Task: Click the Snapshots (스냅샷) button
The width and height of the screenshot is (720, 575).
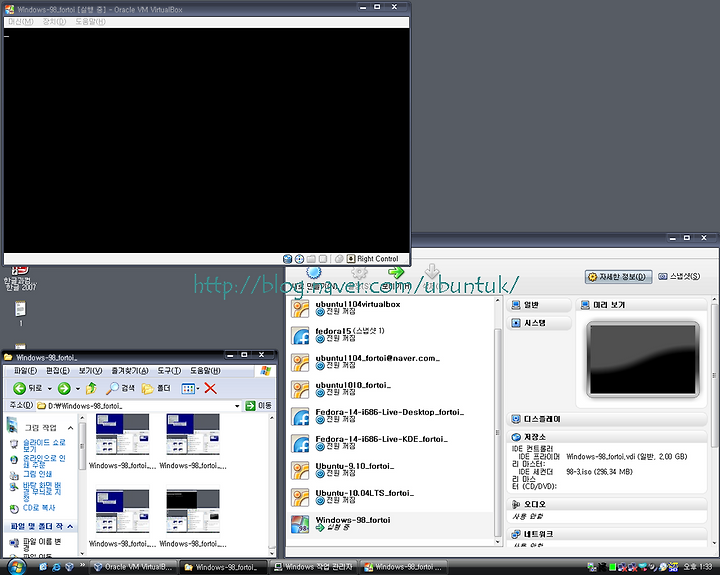Action: pyautogui.click(x=679, y=276)
